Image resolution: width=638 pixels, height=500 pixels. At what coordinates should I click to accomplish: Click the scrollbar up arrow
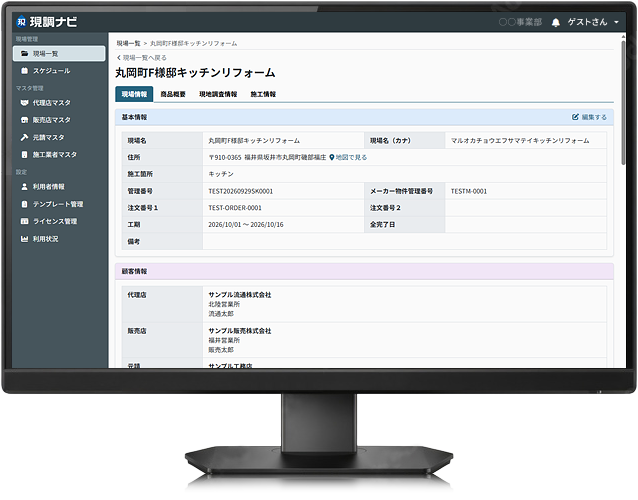pyautogui.click(x=623, y=37)
